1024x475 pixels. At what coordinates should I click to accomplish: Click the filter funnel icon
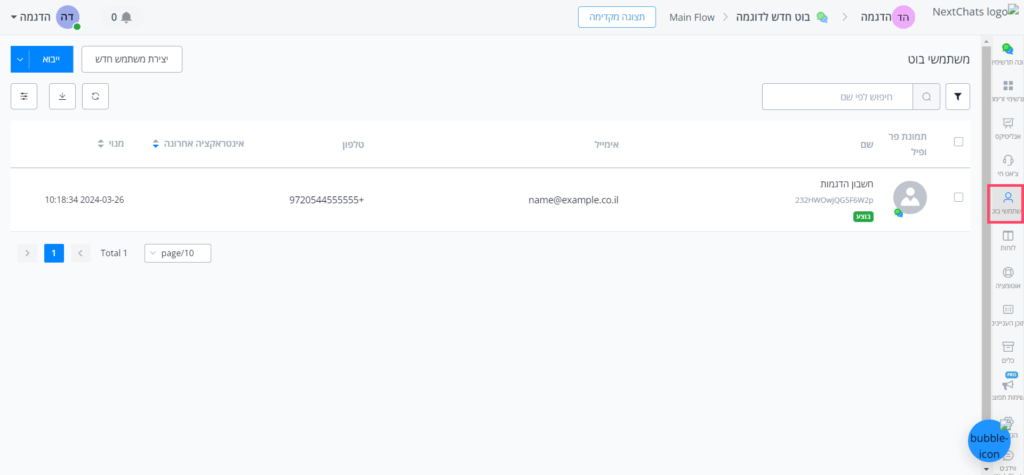point(958,96)
